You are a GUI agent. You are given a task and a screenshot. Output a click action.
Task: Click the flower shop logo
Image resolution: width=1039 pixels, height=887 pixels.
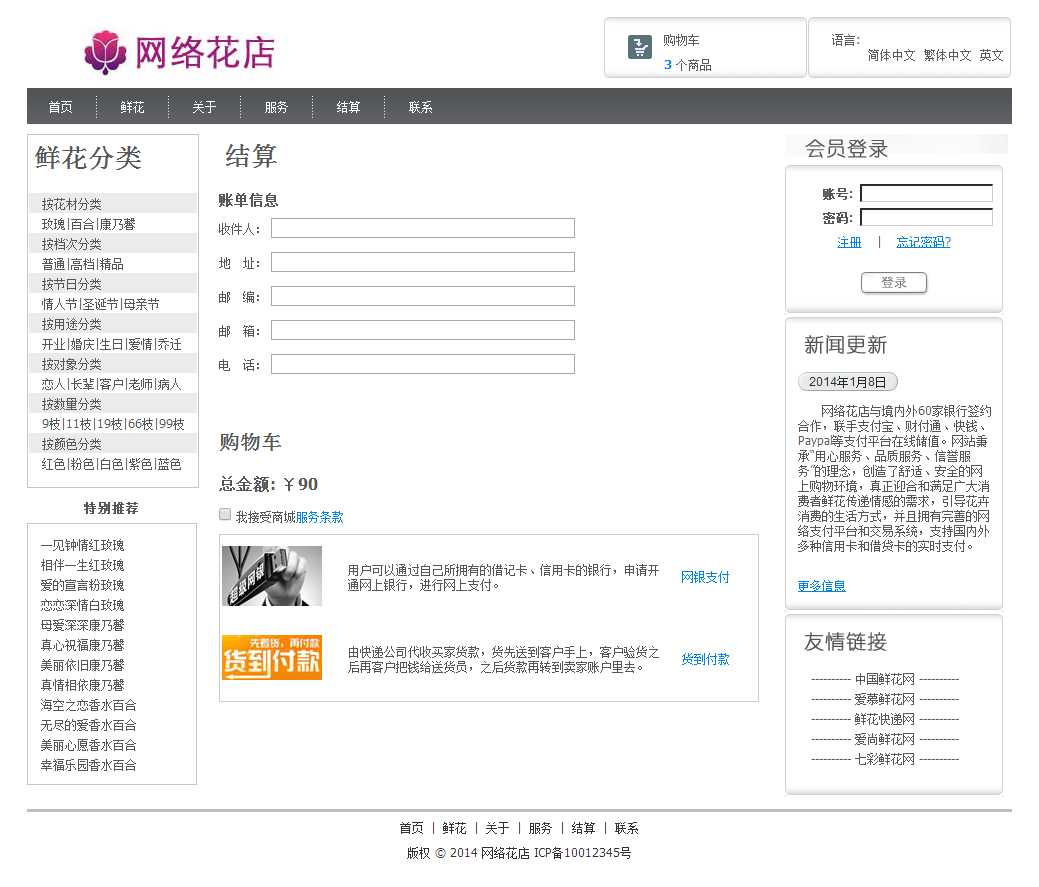180,52
